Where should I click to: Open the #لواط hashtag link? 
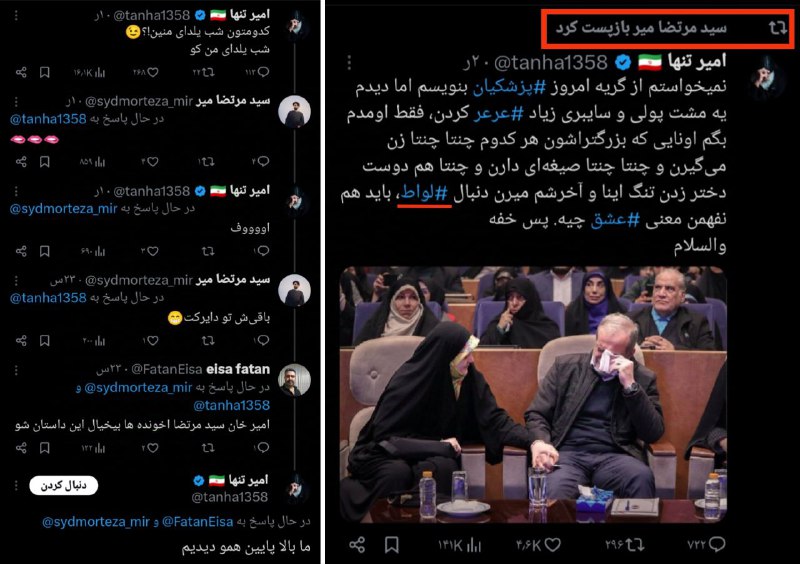[424, 193]
